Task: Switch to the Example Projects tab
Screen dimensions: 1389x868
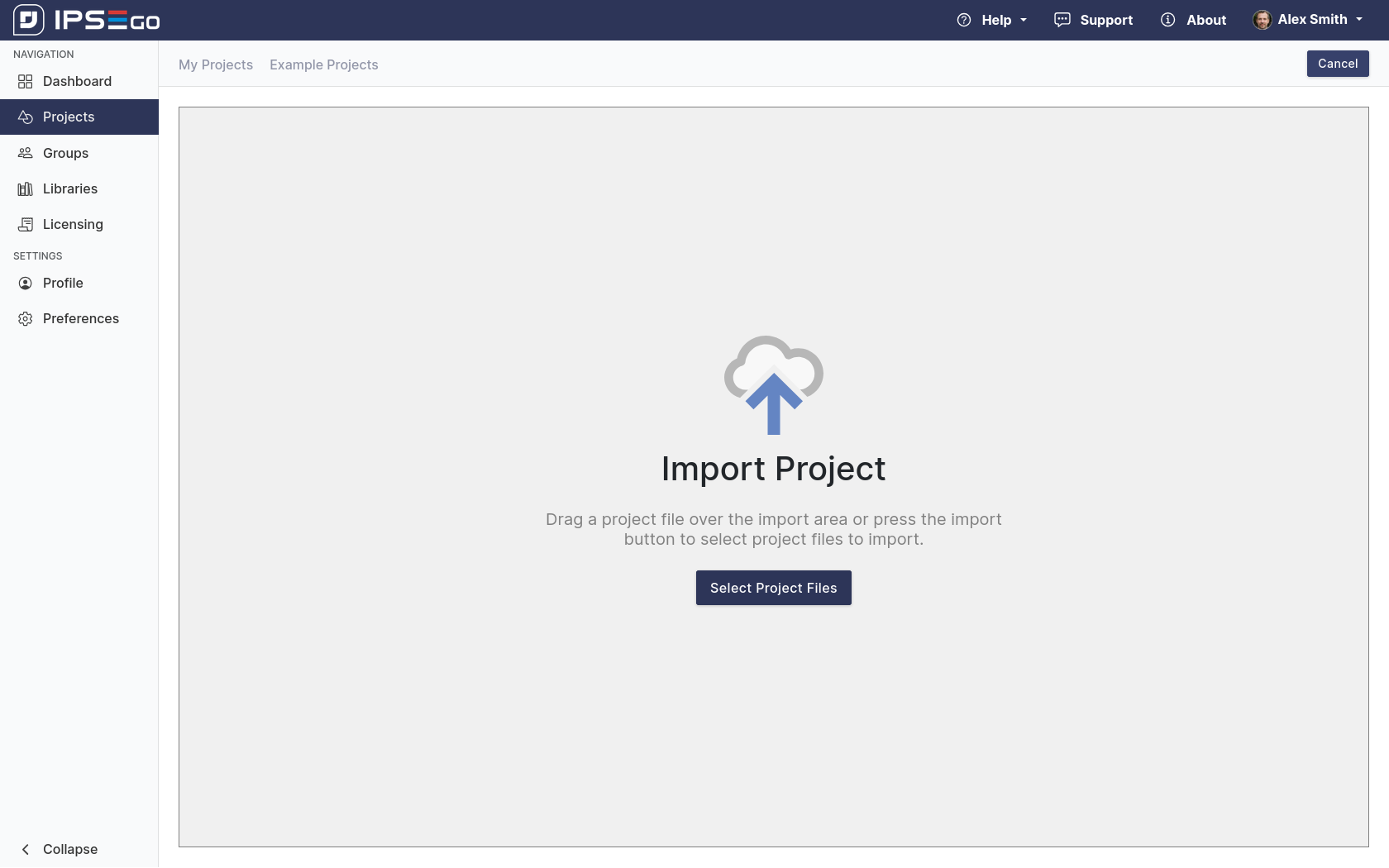Action: pos(323,64)
